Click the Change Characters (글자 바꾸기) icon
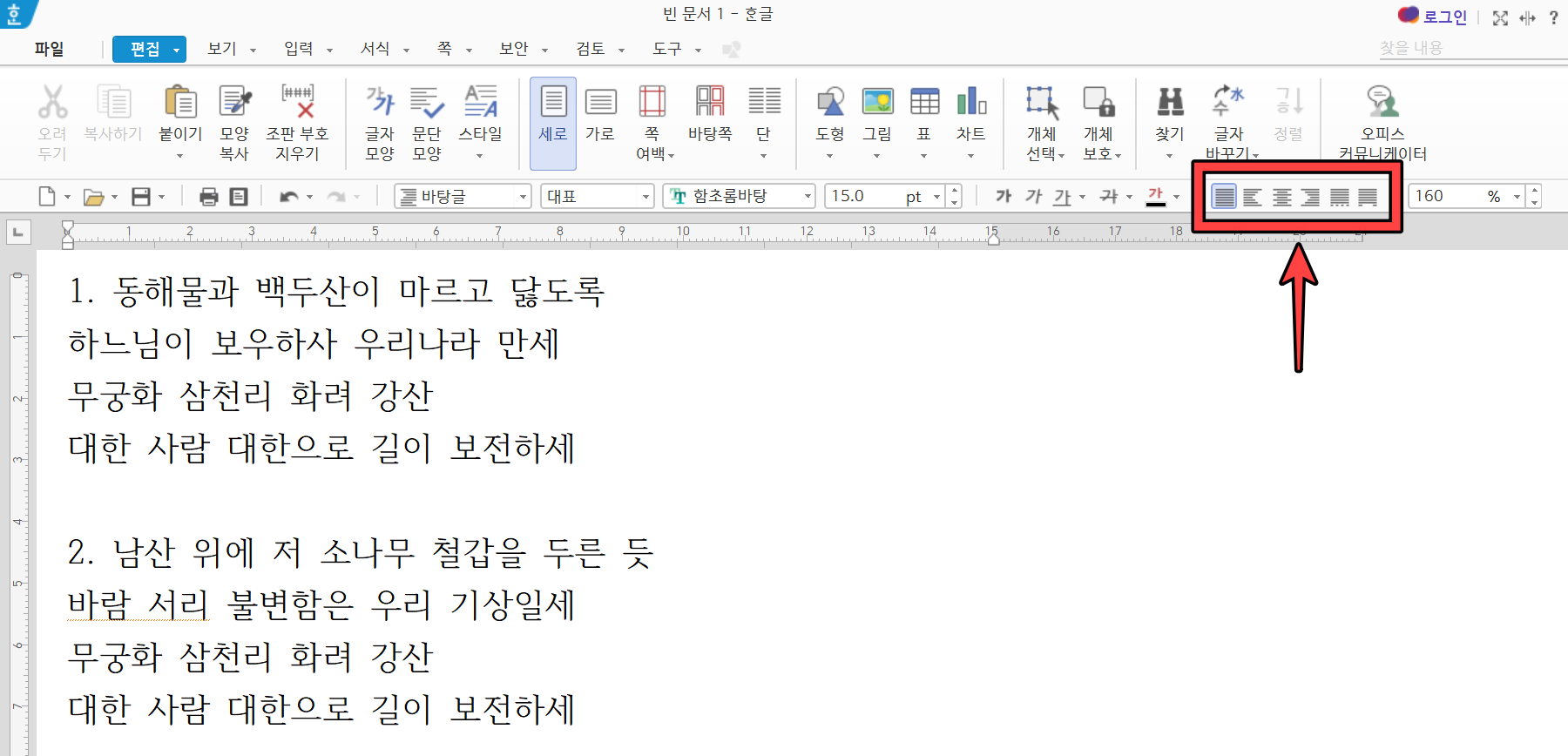 [1229, 102]
